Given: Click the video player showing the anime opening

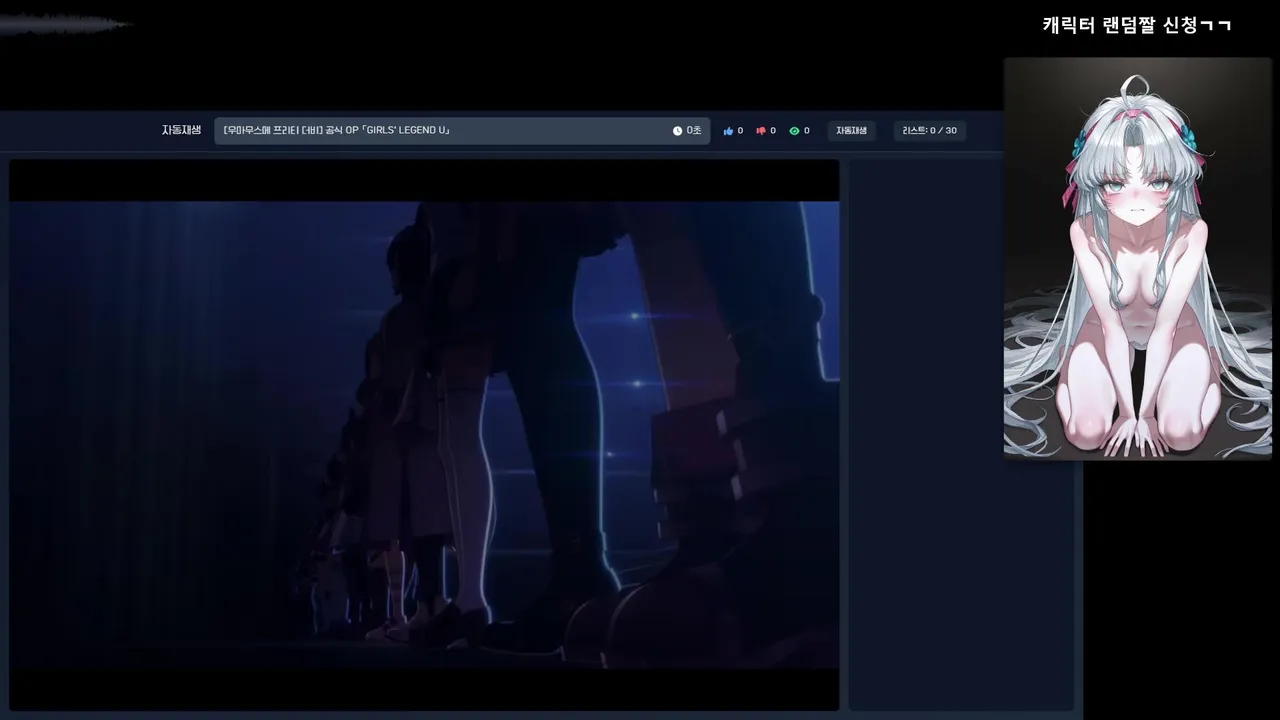Looking at the screenshot, I should [x=424, y=435].
